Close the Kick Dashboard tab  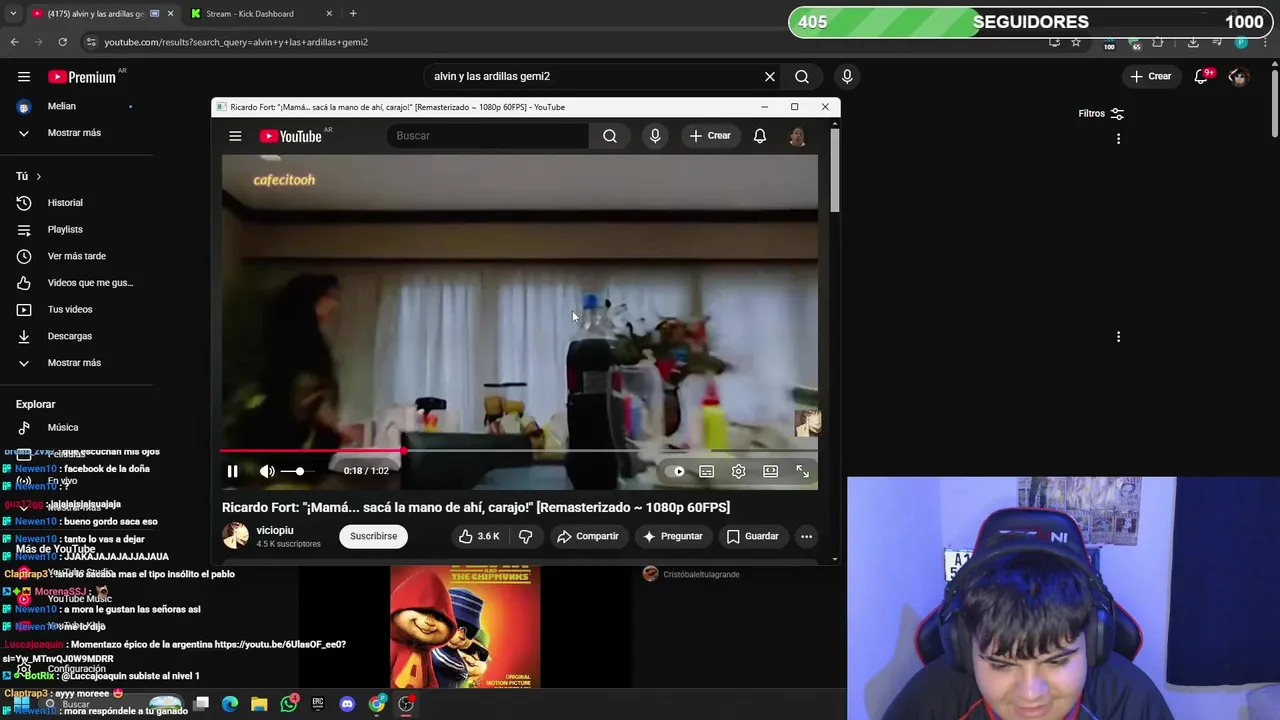tap(329, 14)
